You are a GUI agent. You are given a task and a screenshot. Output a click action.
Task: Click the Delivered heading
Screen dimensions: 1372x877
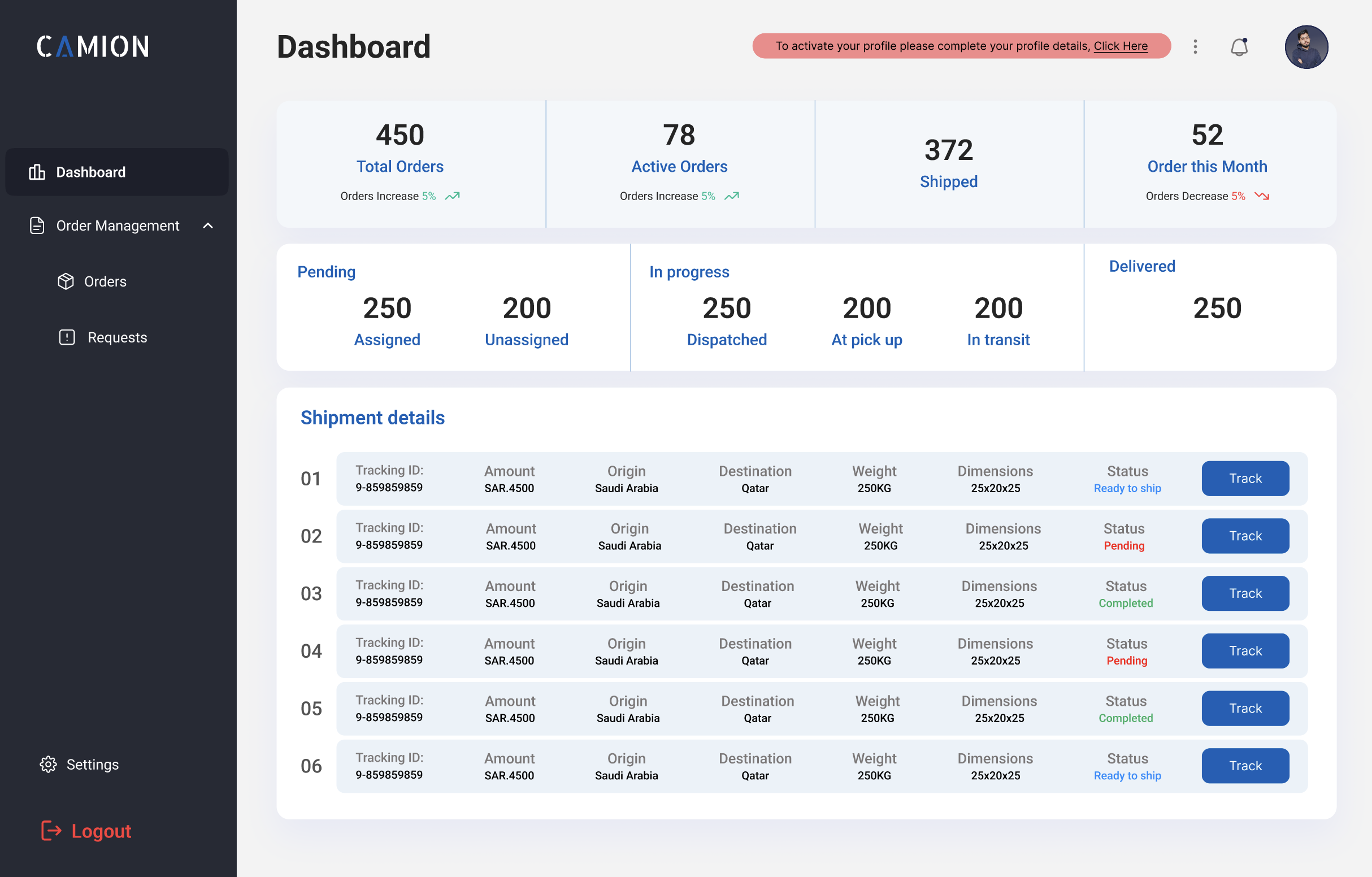1142,266
